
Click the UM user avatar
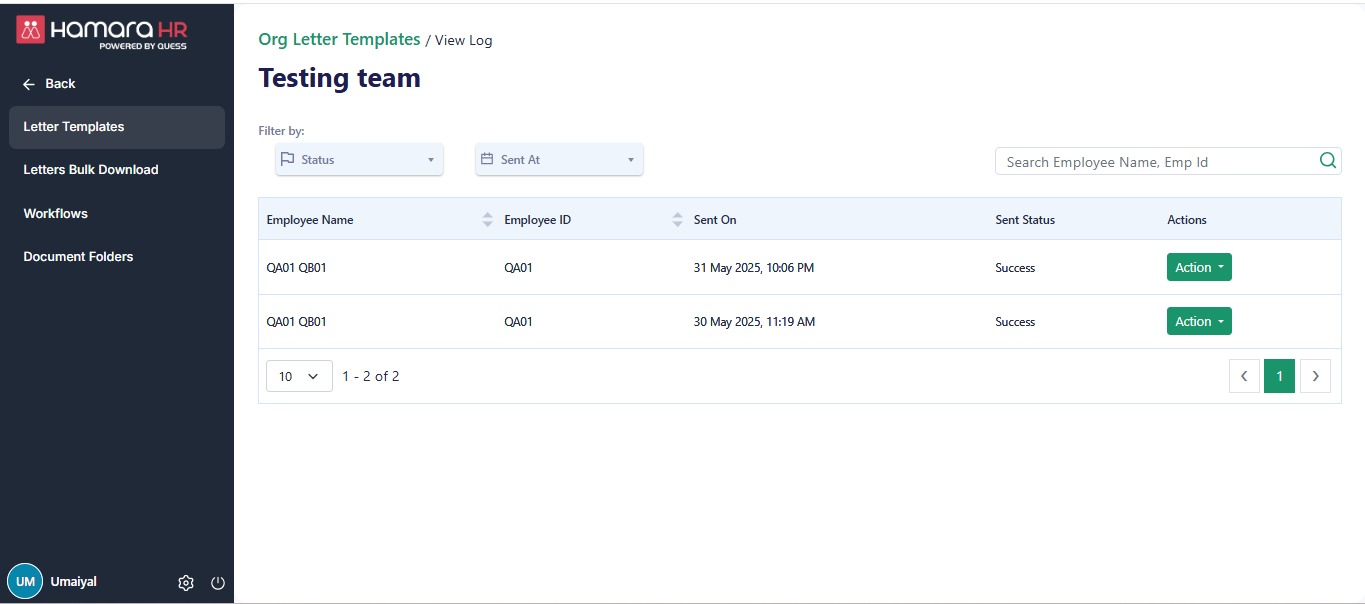(x=25, y=582)
